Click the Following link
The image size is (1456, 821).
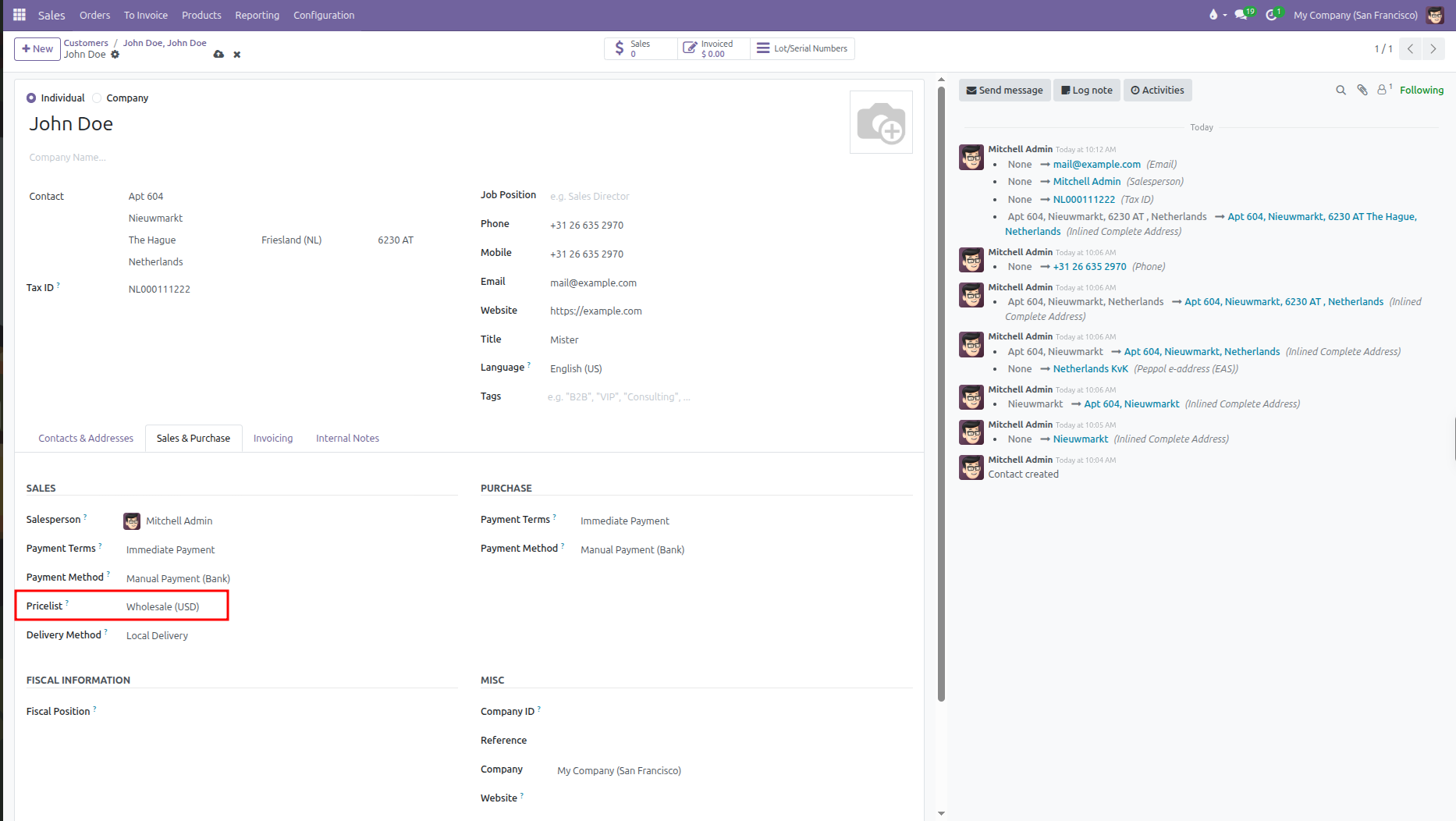click(1422, 91)
